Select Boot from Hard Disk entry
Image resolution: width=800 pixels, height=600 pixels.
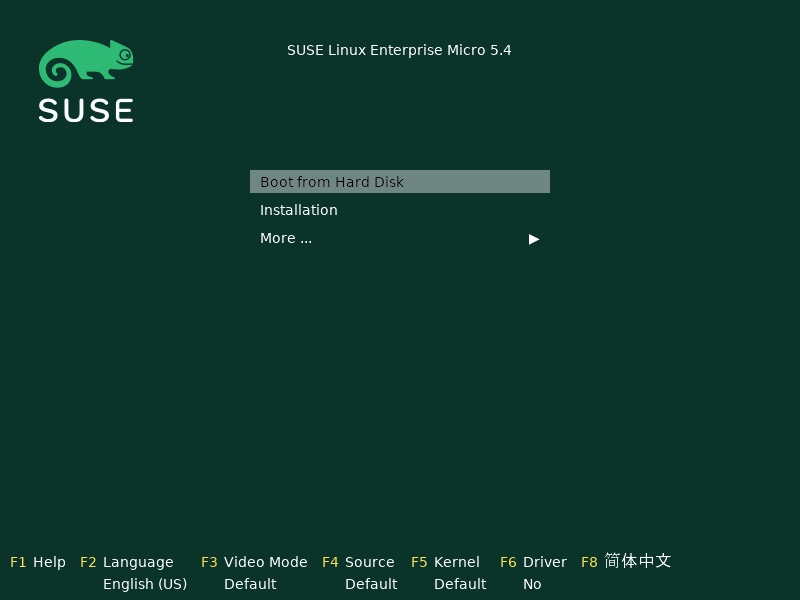[399, 182]
